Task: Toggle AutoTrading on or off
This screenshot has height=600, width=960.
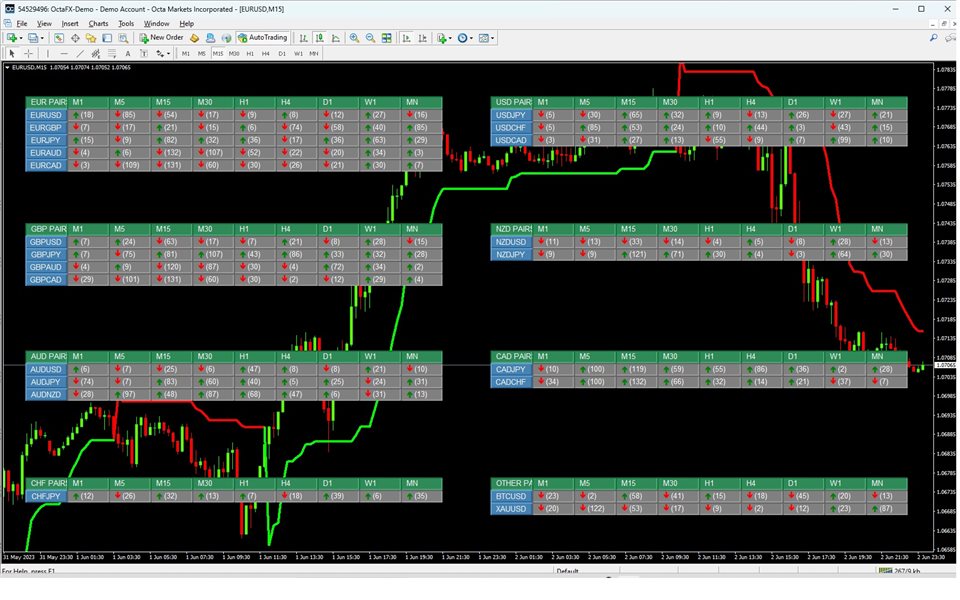Action: point(263,38)
